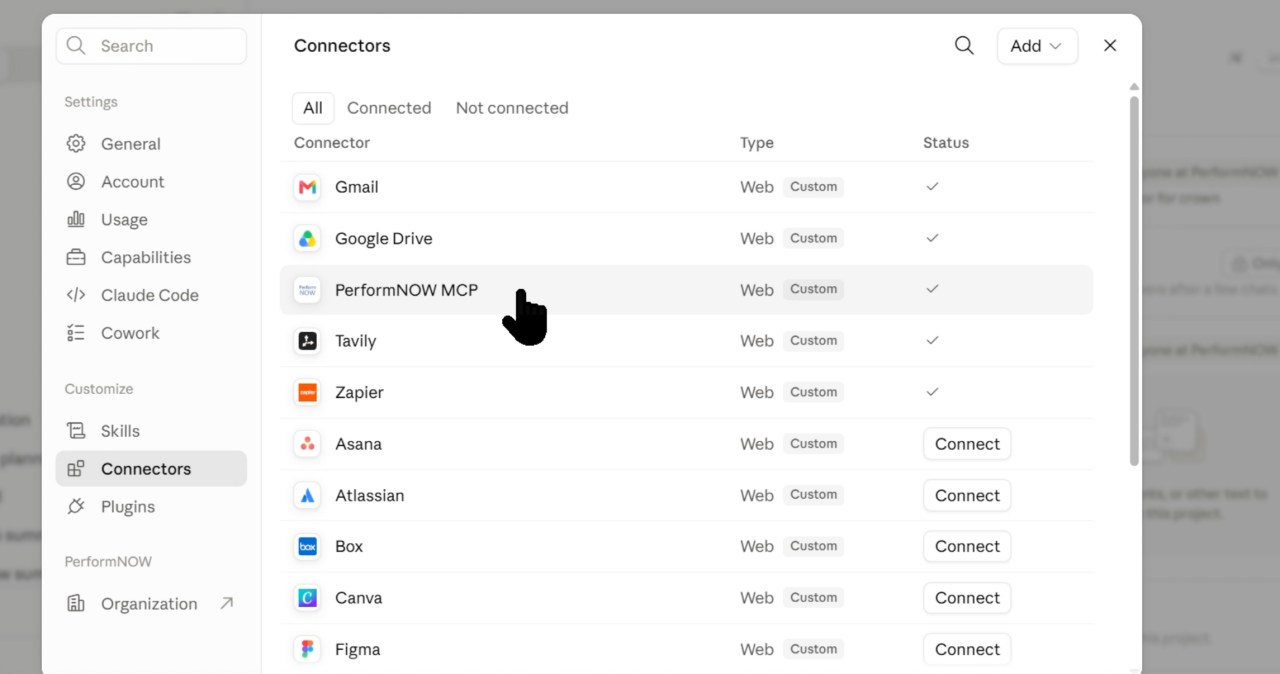Viewport: 1280px width, 674px height.
Task: Select the Gmail connector name
Action: pyautogui.click(x=357, y=187)
